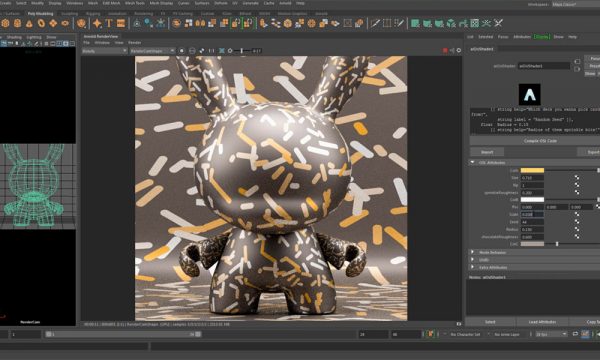The height and width of the screenshot is (360, 600).
Task: Open the RenderCamShape camera dropdown
Action: pyautogui.click(x=153, y=50)
